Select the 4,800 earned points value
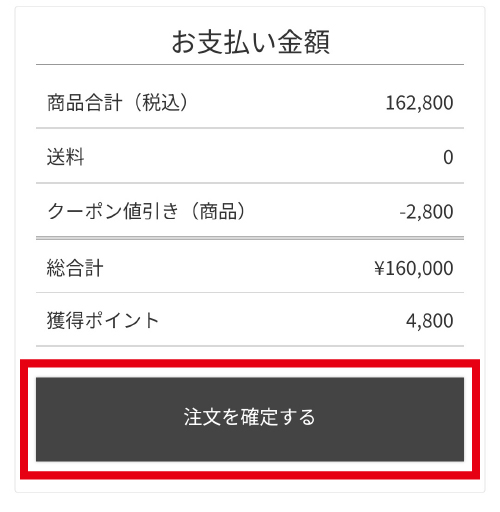Viewport: 500px width, 512px height. (x=429, y=321)
